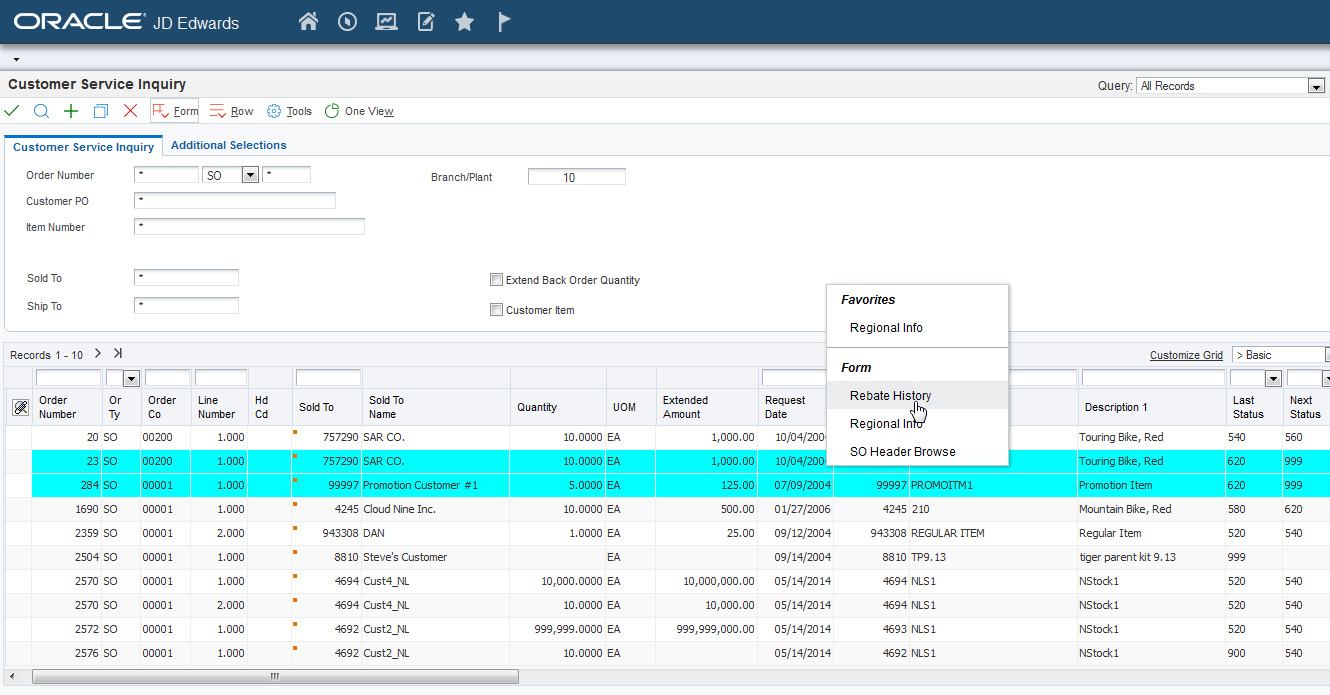Click the Copy record icon

[x=100, y=110]
